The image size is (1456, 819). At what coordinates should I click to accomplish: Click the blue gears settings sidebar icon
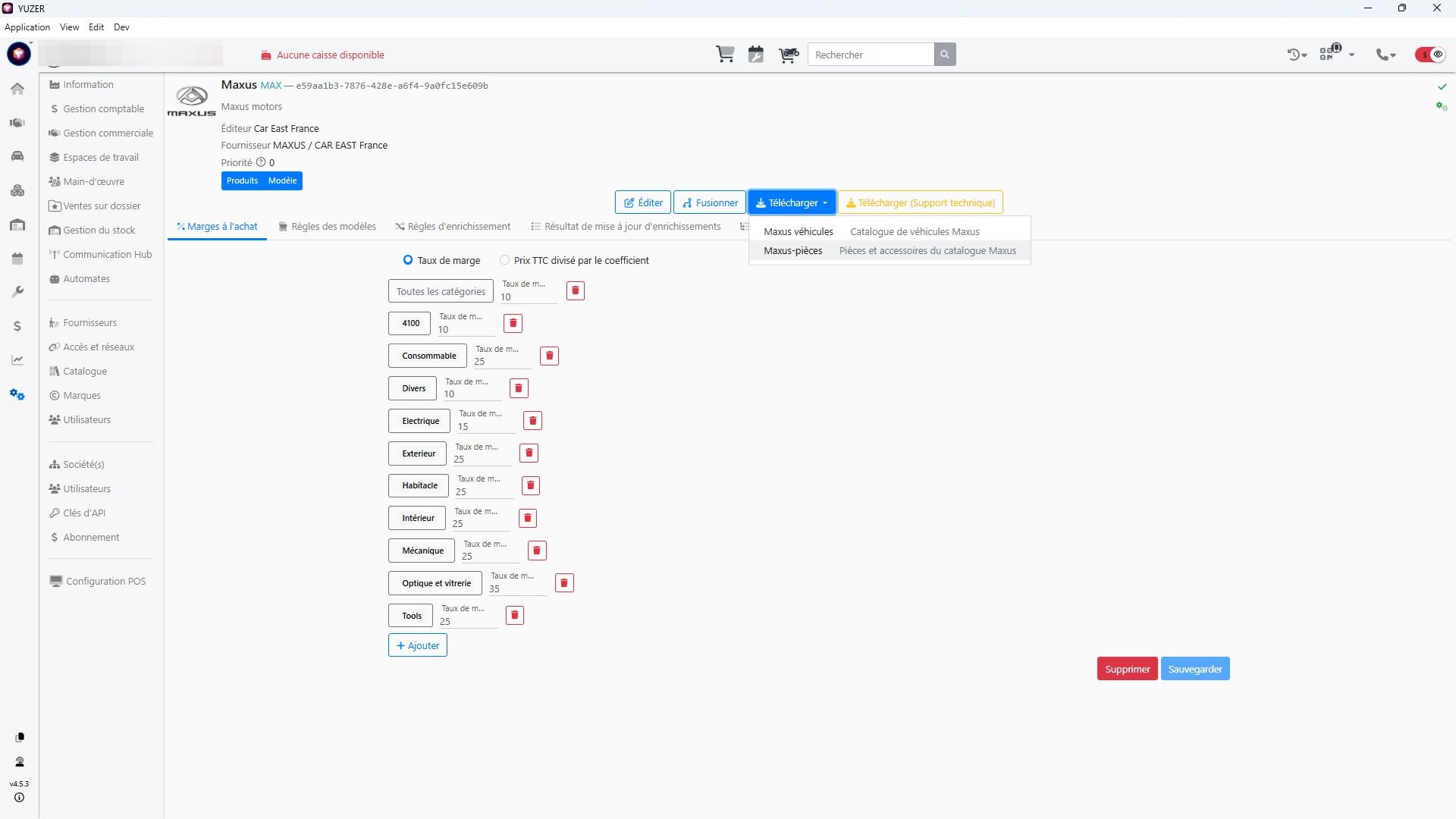17,394
